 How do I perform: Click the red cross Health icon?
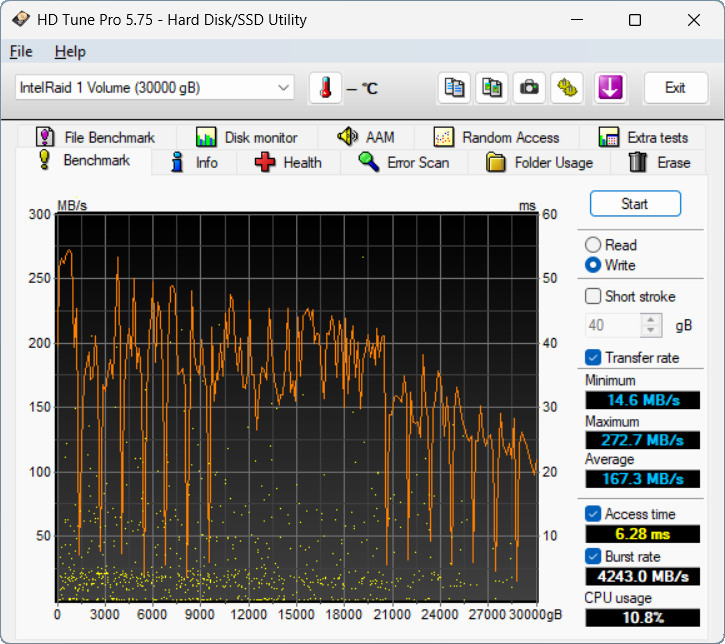265,162
